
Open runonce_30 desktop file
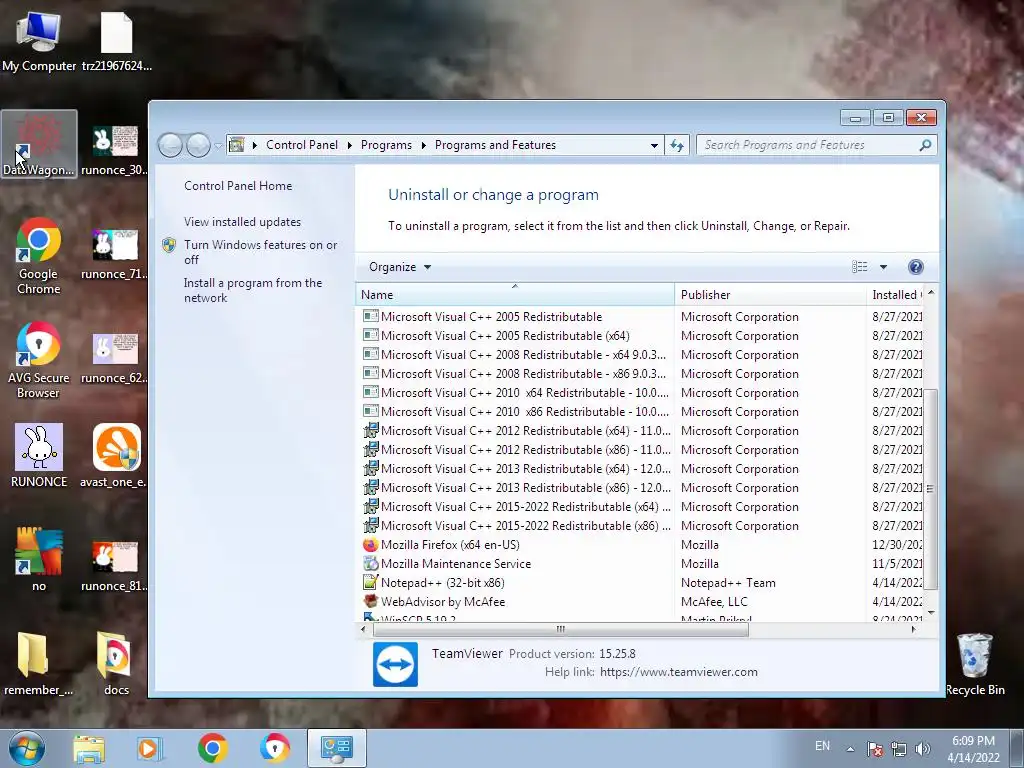click(x=116, y=150)
